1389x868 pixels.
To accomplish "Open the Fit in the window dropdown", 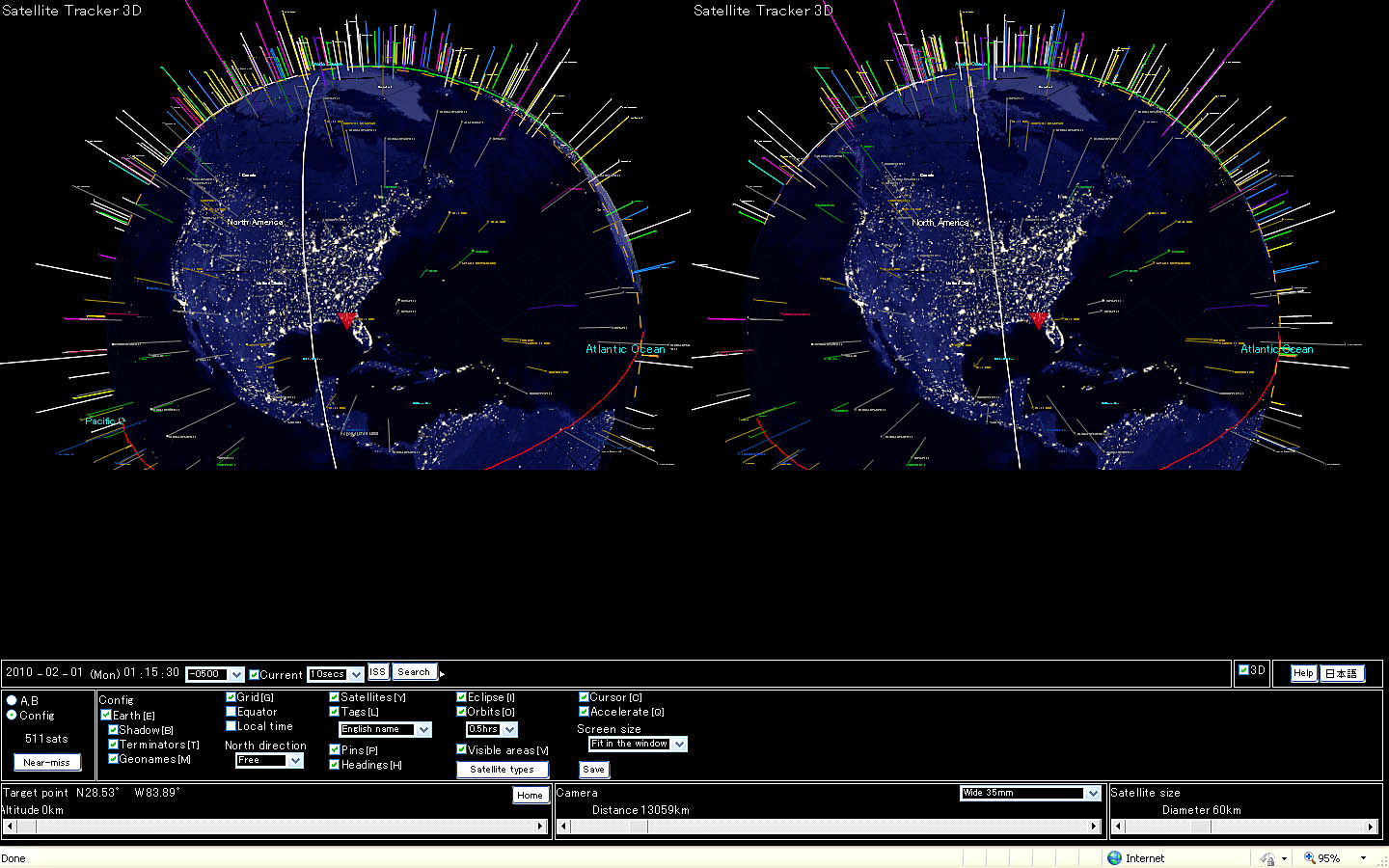I will pyautogui.click(x=638, y=744).
